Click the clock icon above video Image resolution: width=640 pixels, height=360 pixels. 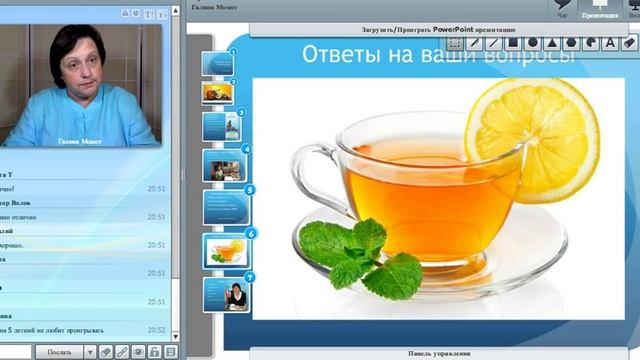136,13
